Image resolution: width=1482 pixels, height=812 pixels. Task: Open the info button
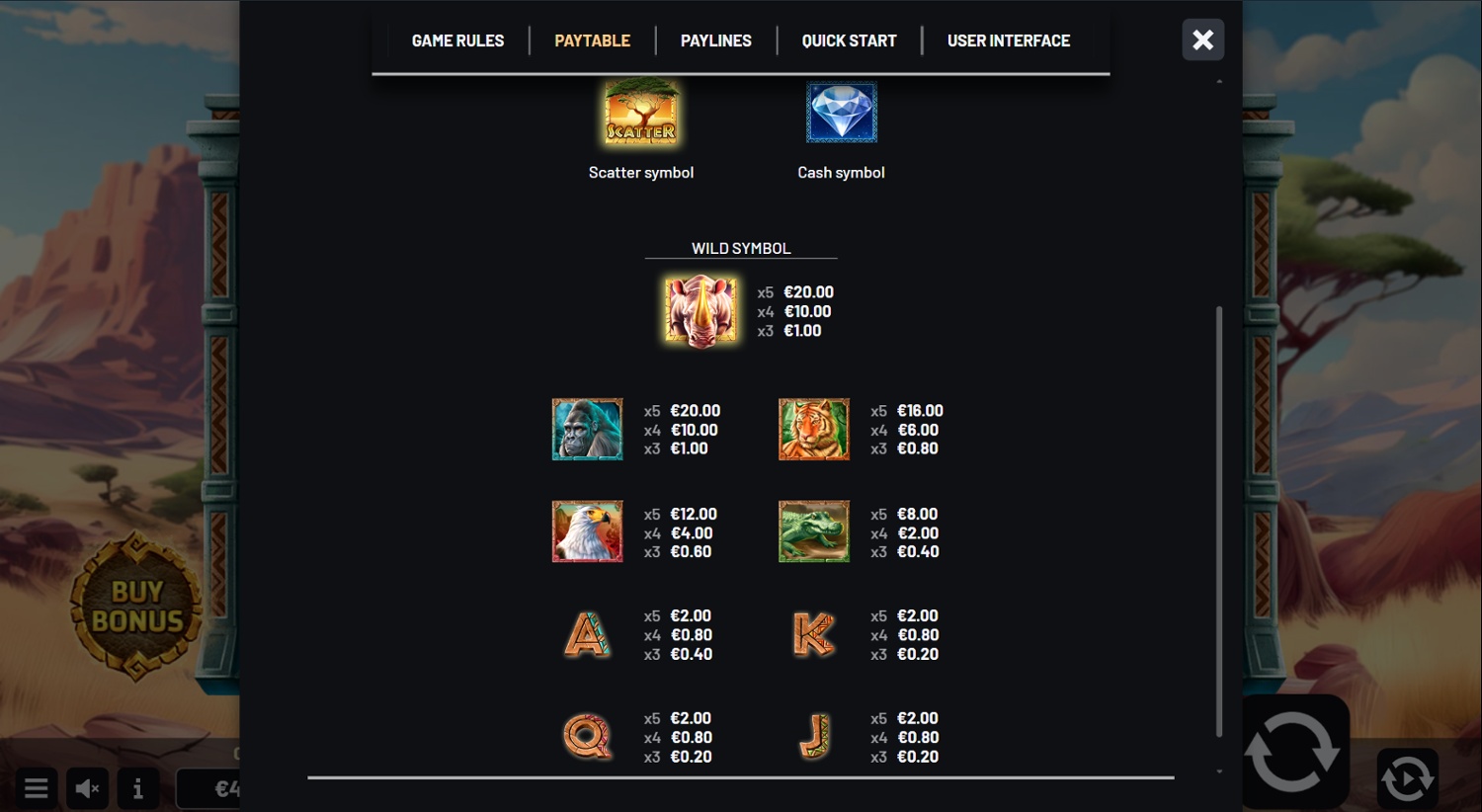137,788
